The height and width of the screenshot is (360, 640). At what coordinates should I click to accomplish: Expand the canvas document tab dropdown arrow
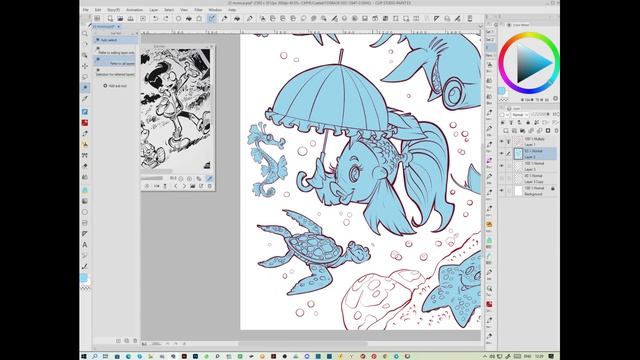click(119, 27)
